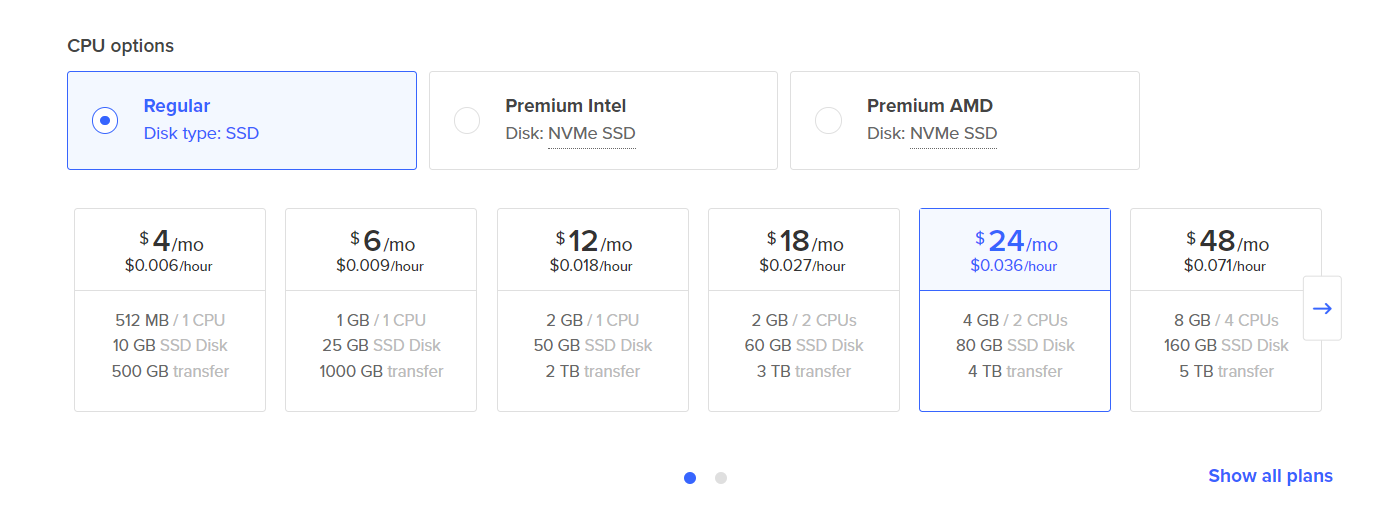Select the Regular CPU radio button
Viewport: 1387px width, 519px height.
coord(105,120)
